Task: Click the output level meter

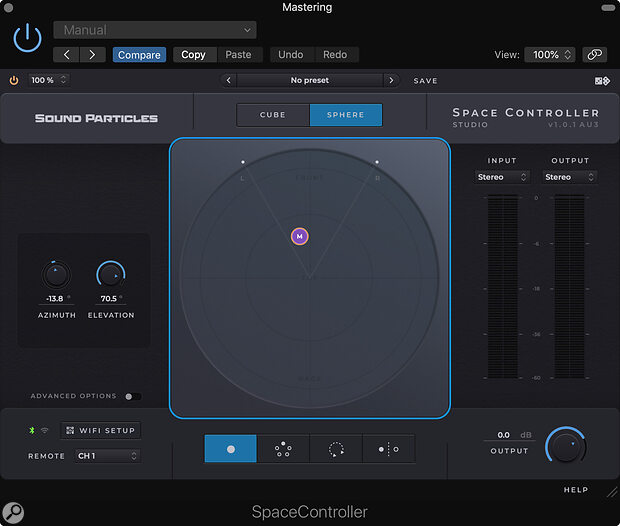Action: pos(569,287)
